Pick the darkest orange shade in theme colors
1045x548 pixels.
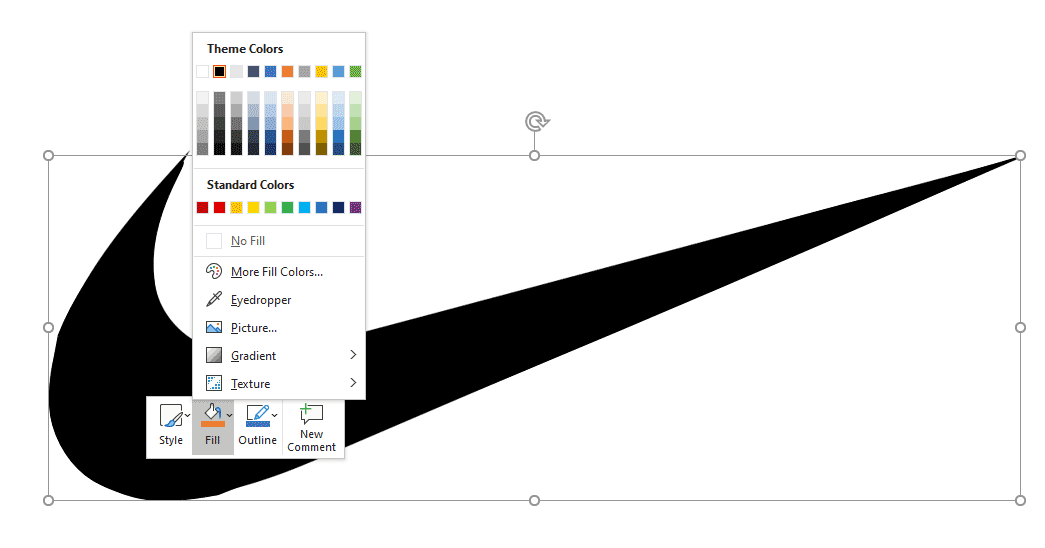[287, 149]
